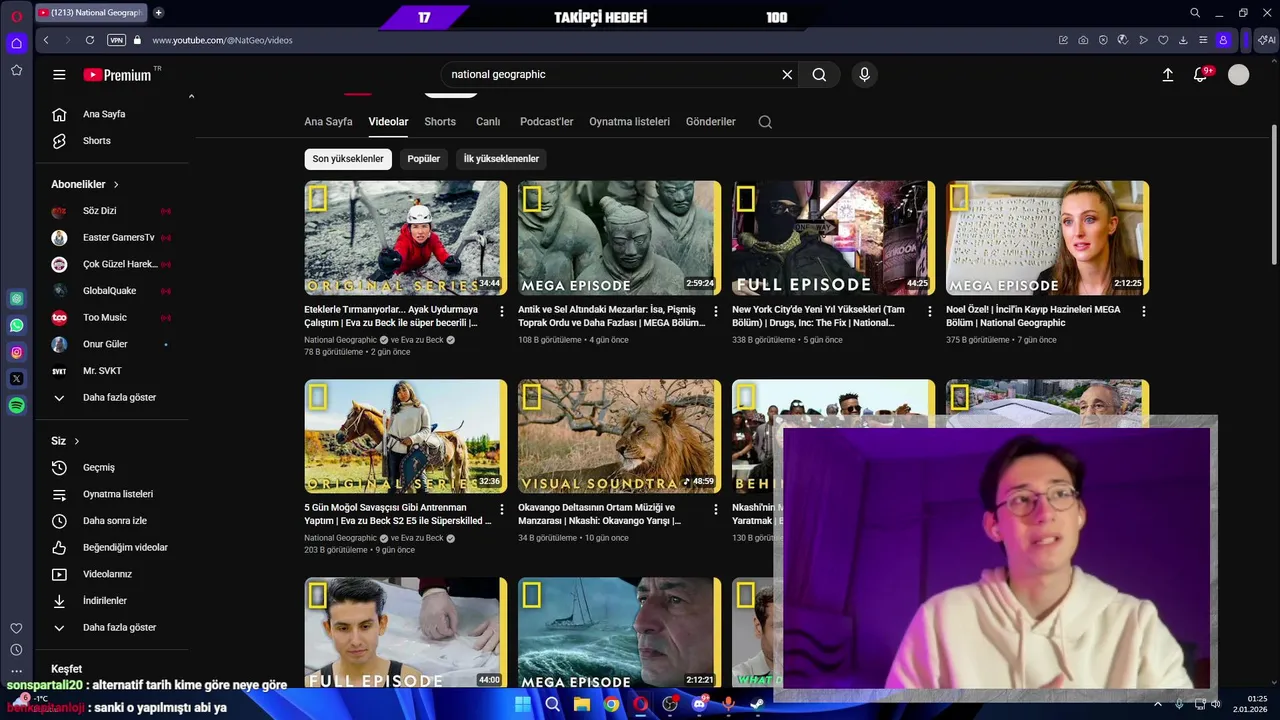Open Spotify in the Opera sidebar
Image resolution: width=1280 pixels, height=720 pixels.
16,406
